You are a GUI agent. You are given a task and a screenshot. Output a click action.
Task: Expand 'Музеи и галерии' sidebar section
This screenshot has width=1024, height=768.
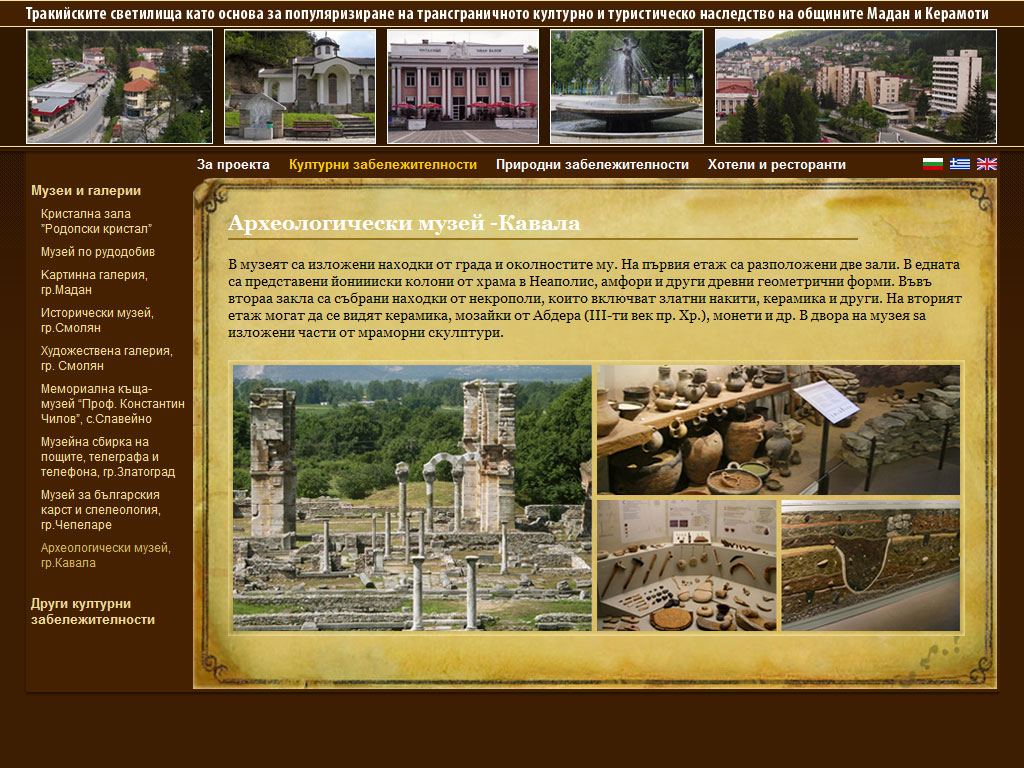pyautogui.click(x=86, y=191)
